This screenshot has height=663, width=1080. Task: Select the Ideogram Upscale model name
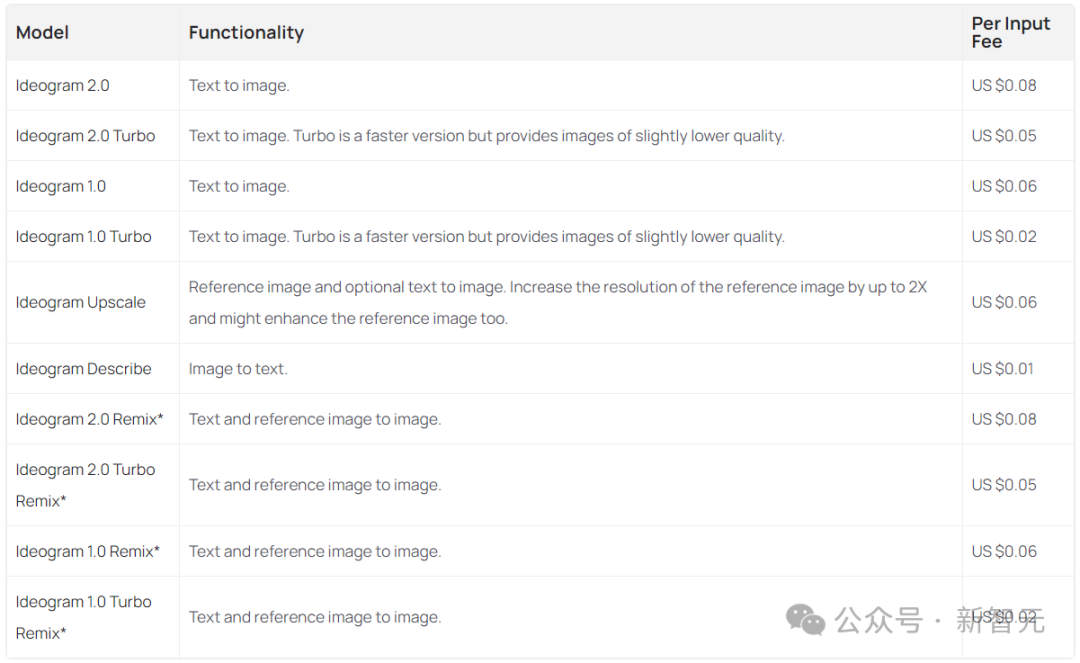coord(80,303)
